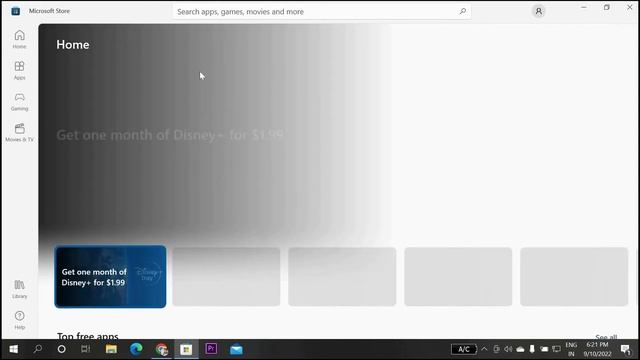This screenshot has width=640, height=360.
Task: Select the second placeholder carousel card
Action: (x=226, y=277)
